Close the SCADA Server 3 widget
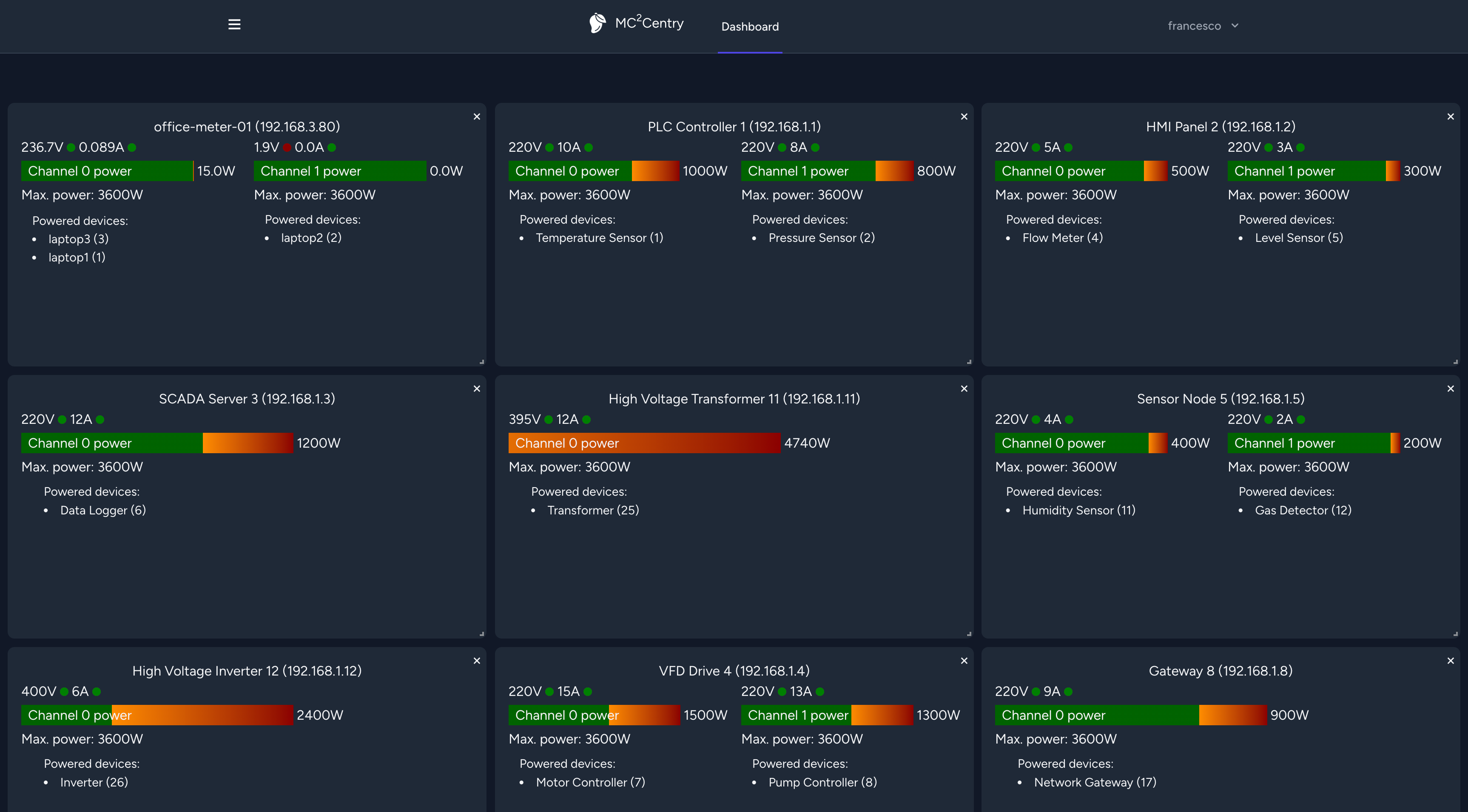The width and height of the screenshot is (1468, 812). click(x=477, y=389)
